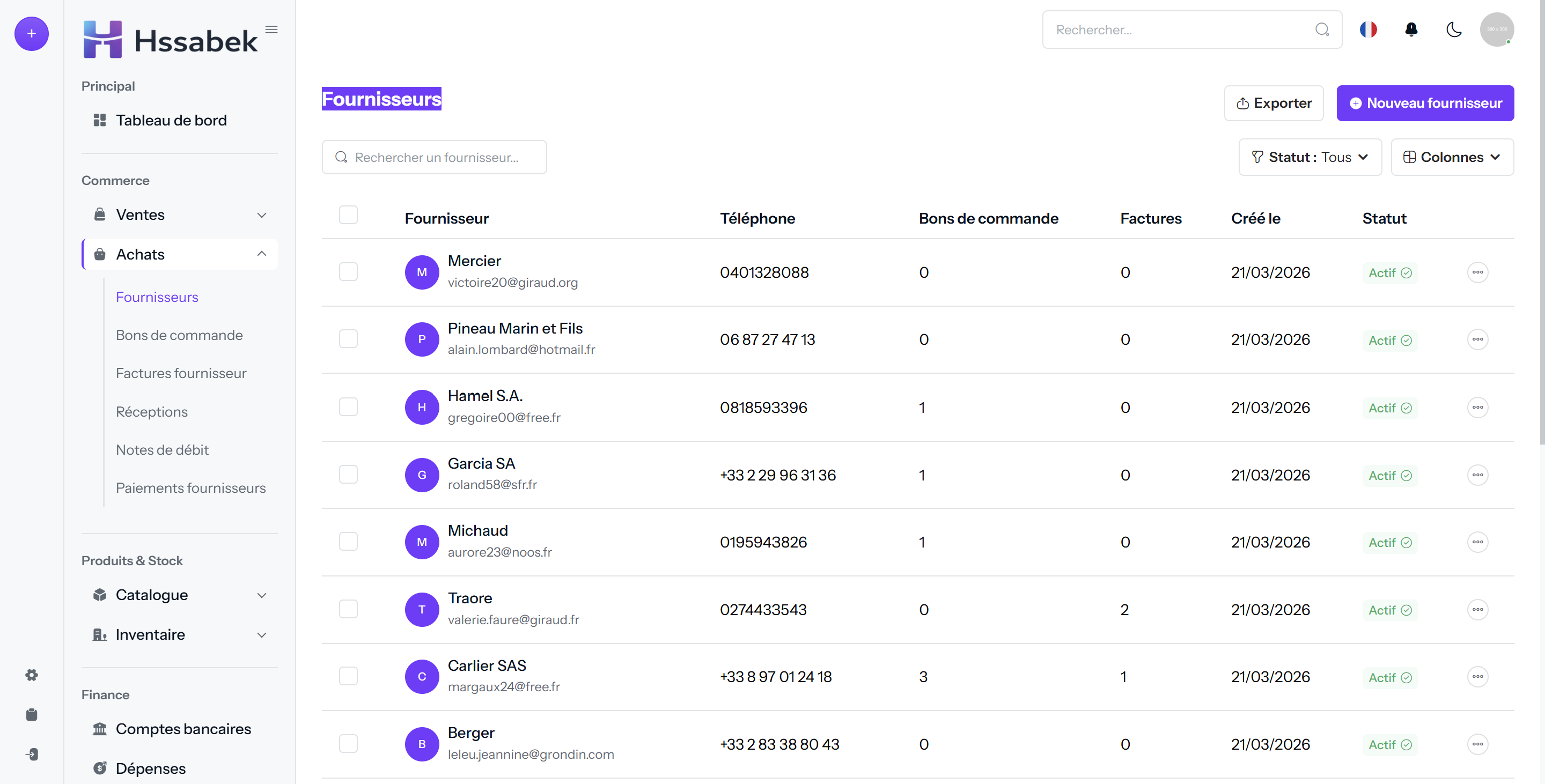Open settings gear in left rail
The height and width of the screenshot is (784, 1545).
(x=32, y=675)
